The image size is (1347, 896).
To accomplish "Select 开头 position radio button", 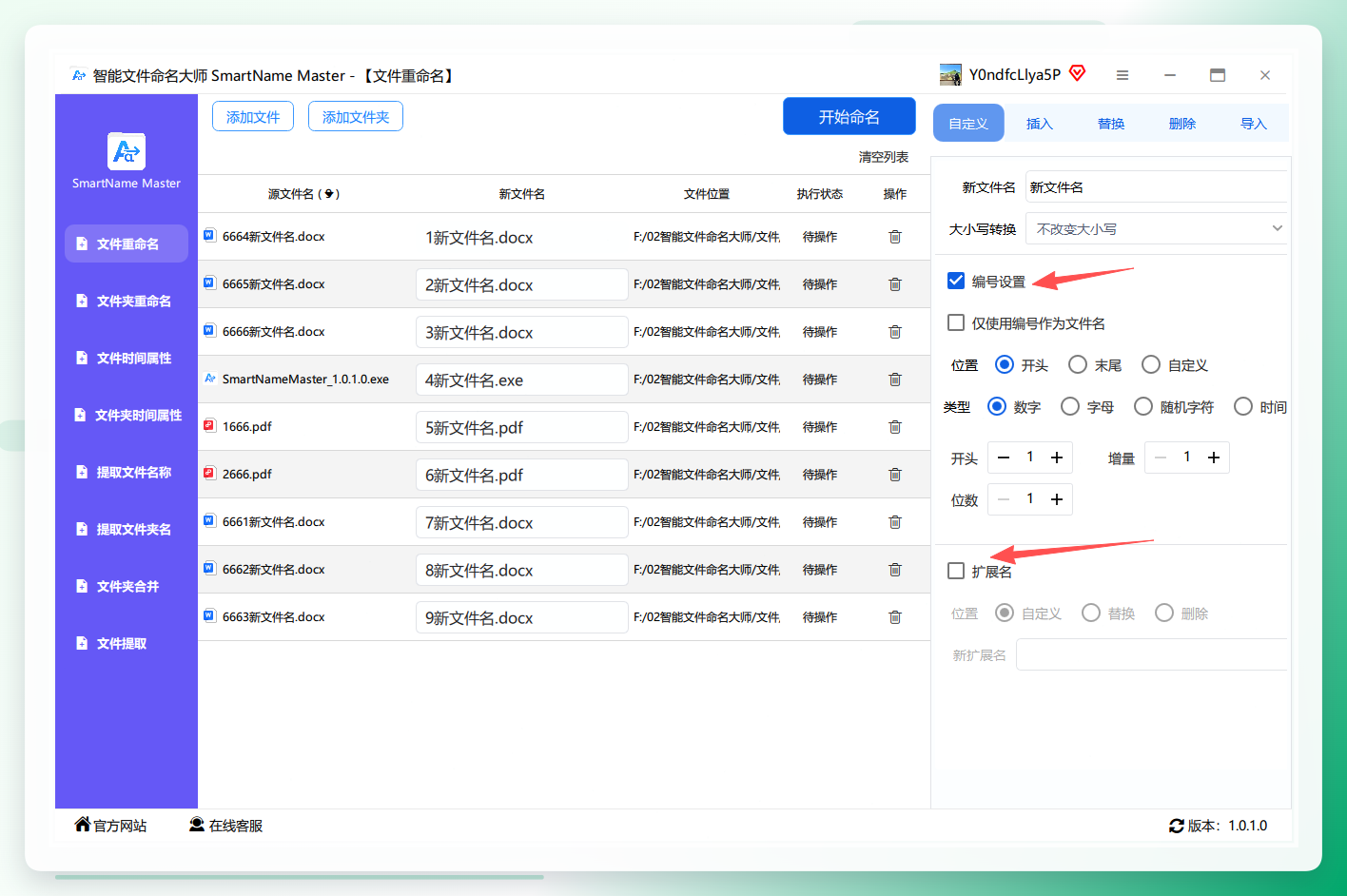I will (1005, 364).
